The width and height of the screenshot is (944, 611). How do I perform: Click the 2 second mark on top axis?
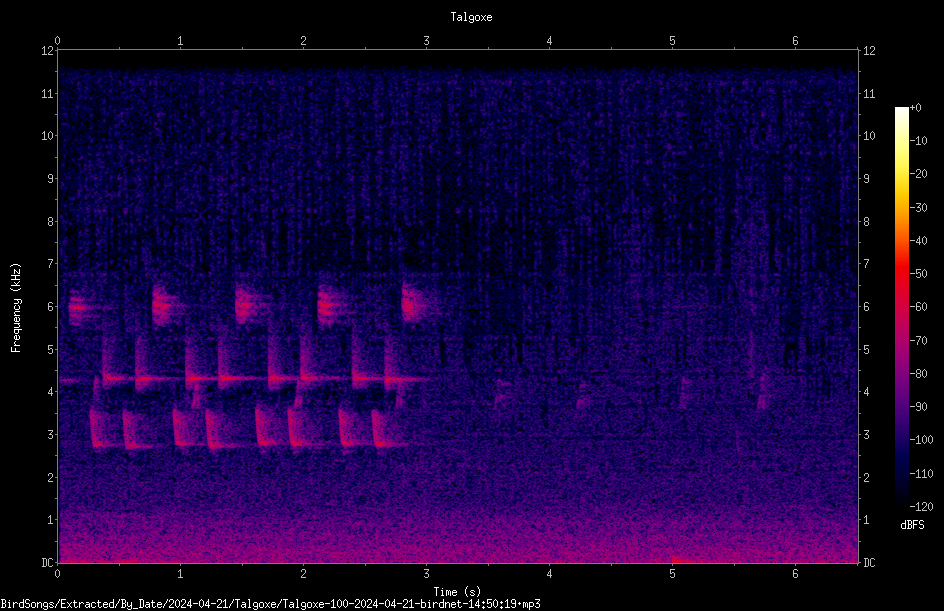coord(303,41)
